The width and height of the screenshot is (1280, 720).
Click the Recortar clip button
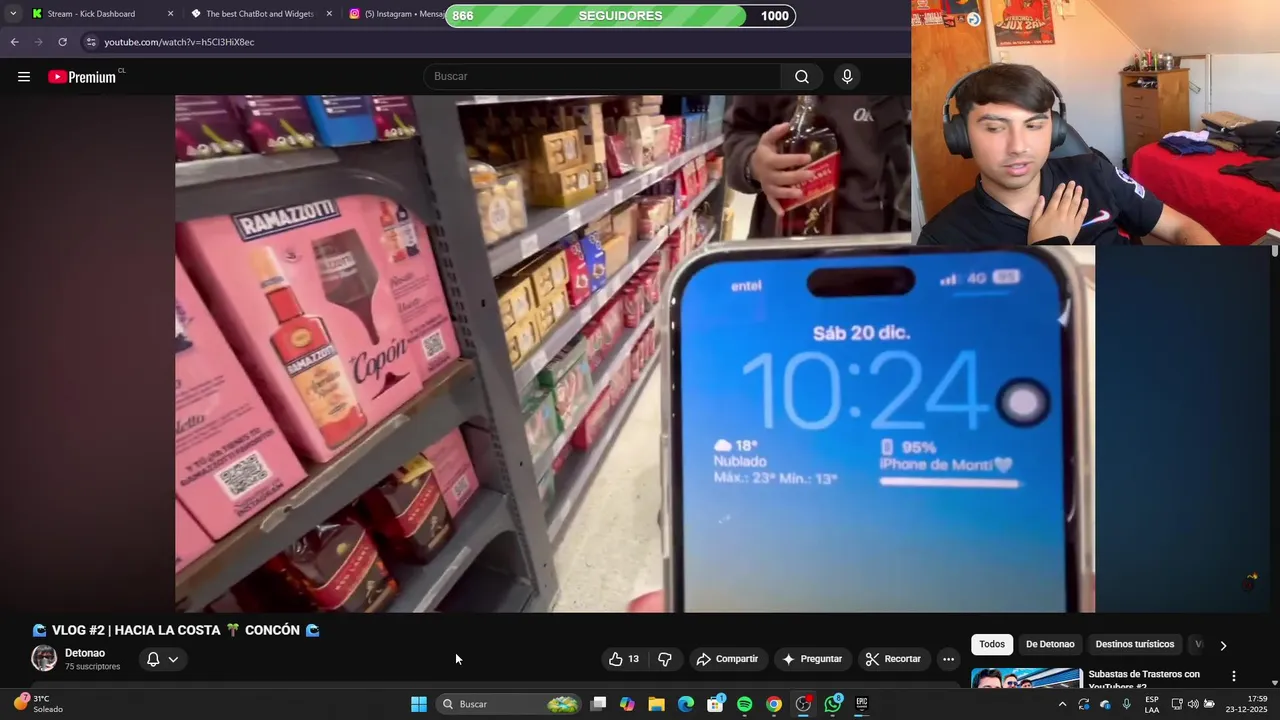[893, 659]
